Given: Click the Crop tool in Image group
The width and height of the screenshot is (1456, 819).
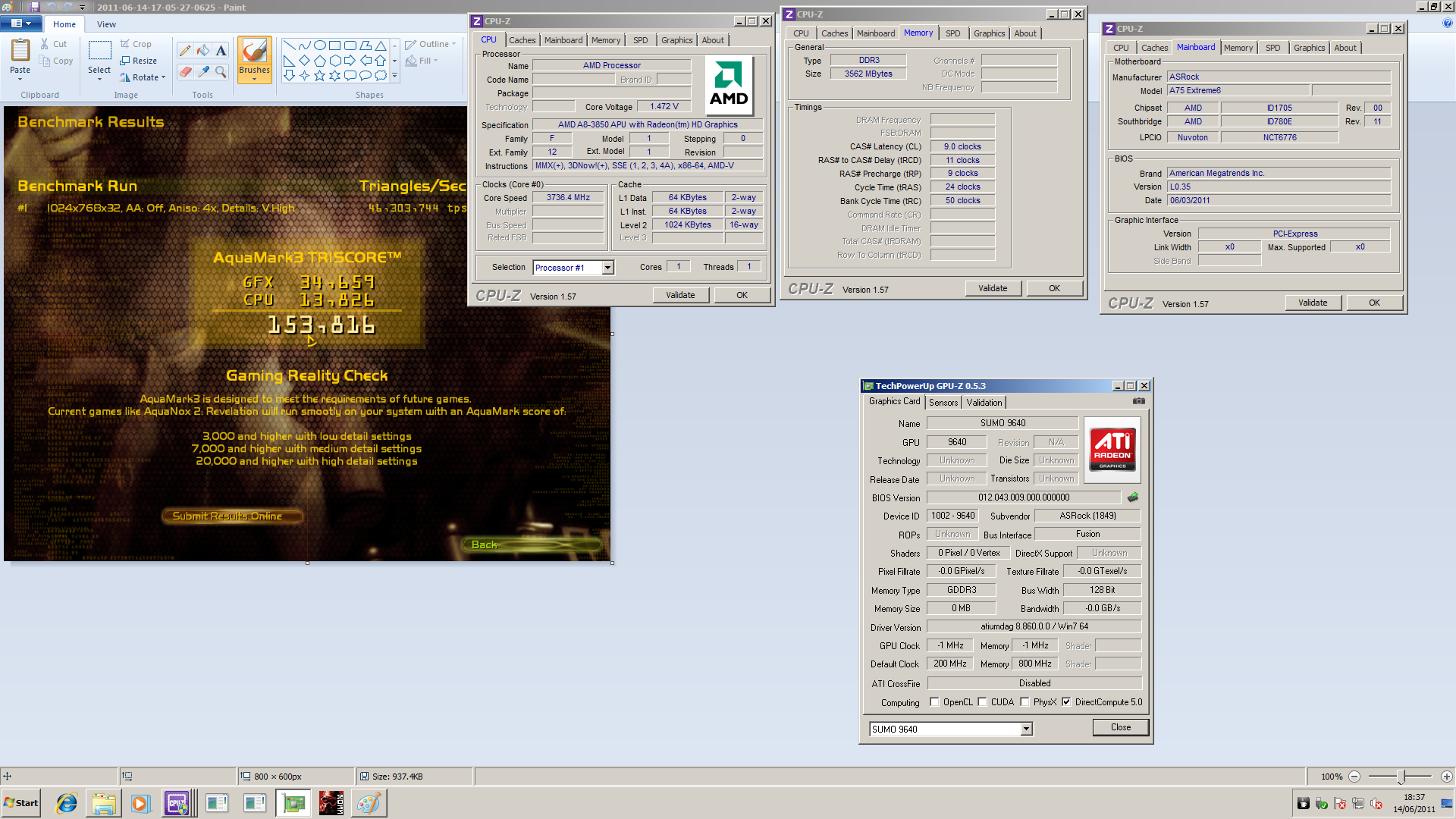Looking at the screenshot, I should (136, 44).
